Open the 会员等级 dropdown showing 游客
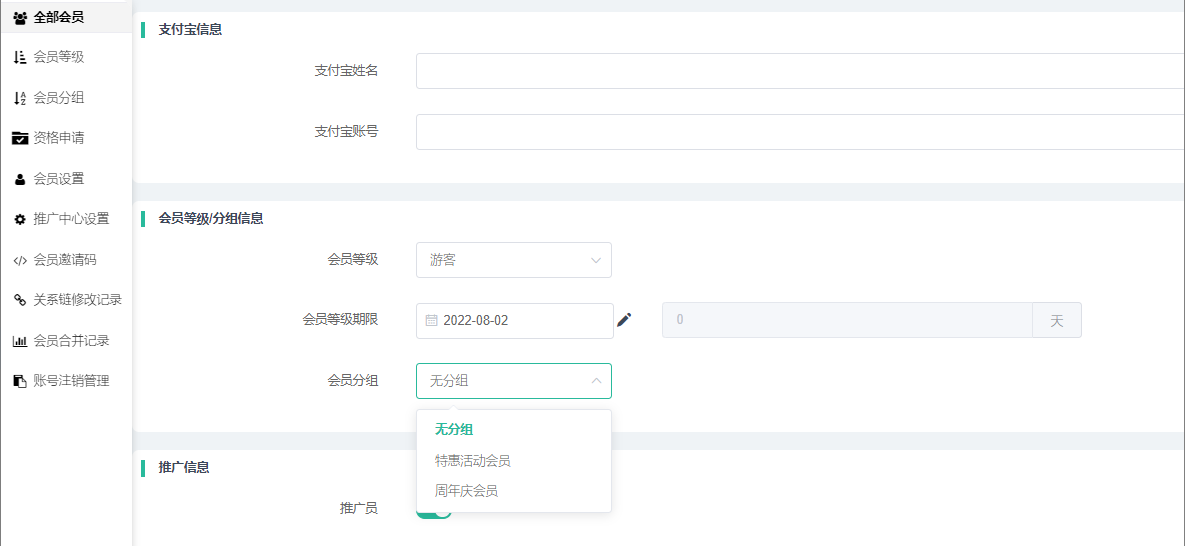Image resolution: width=1185 pixels, height=546 pixels. (x=513, y=260)
